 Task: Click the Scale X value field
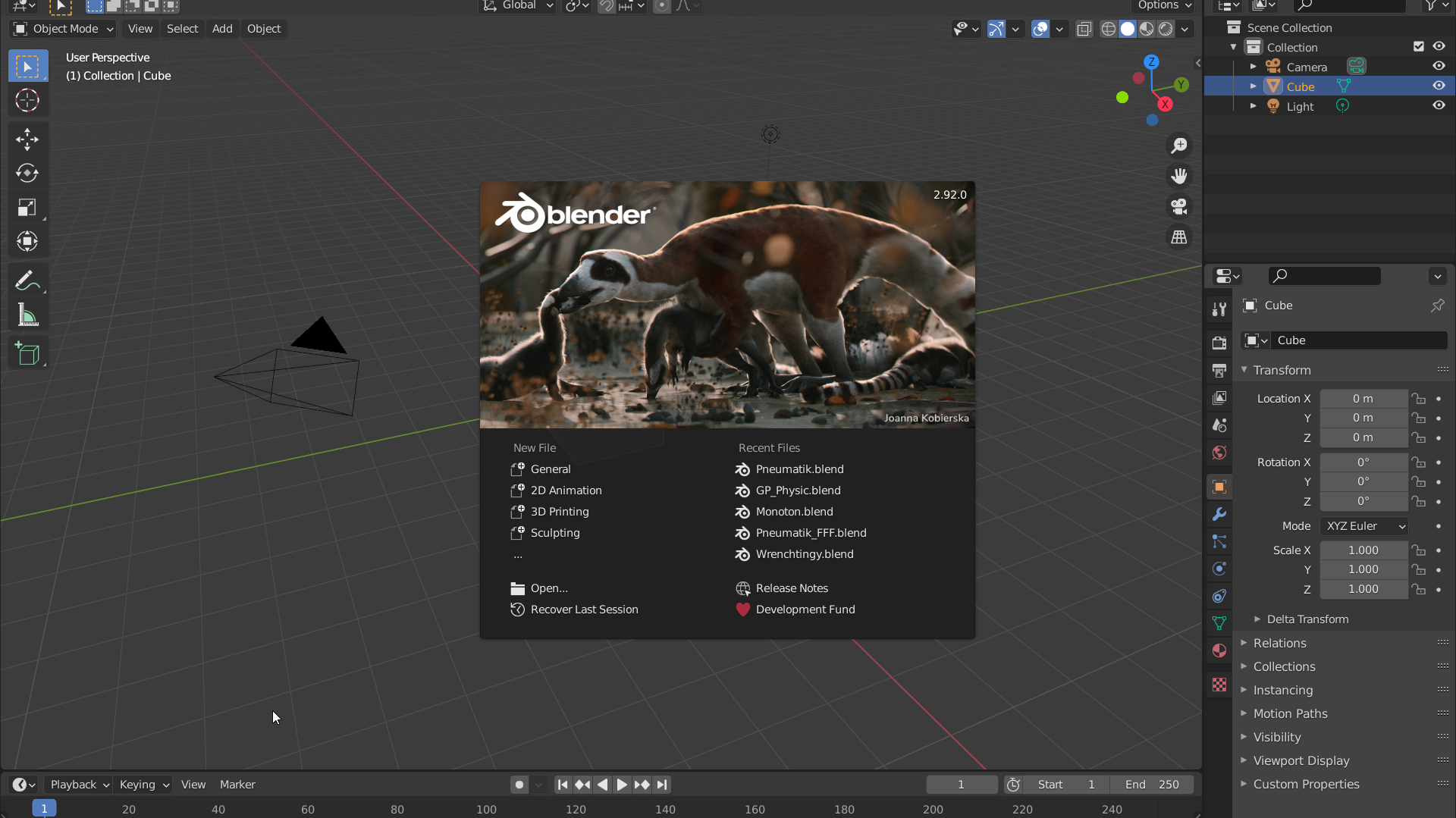pyautogui.click(x=1363, y=550)
